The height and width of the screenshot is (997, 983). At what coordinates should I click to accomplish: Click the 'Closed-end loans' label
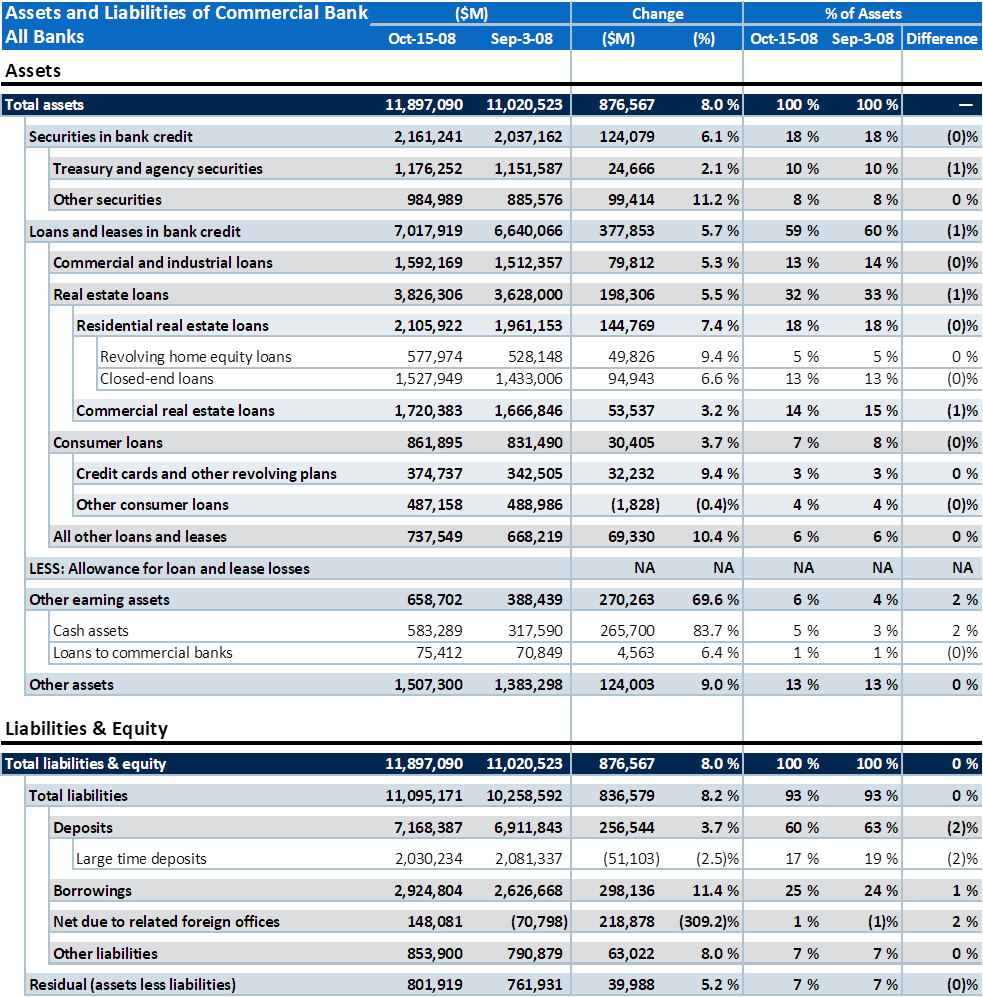[157, 379]
